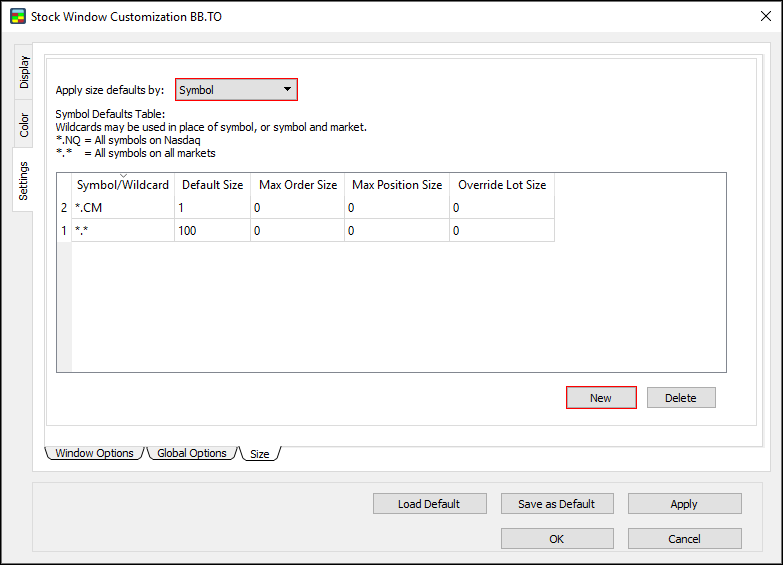Click Save as Default button
The width and height of the screenshot is (783, 565).
click(x=556, y=504)
